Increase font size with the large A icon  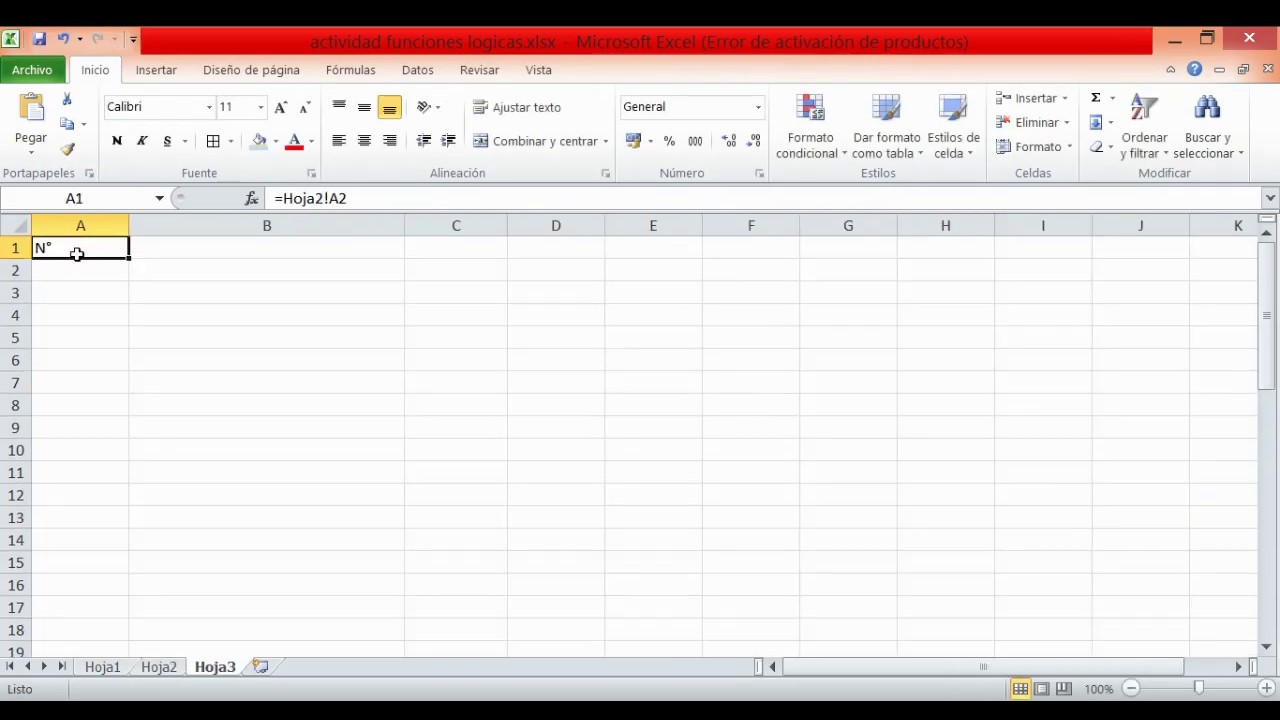click(281, 107)
